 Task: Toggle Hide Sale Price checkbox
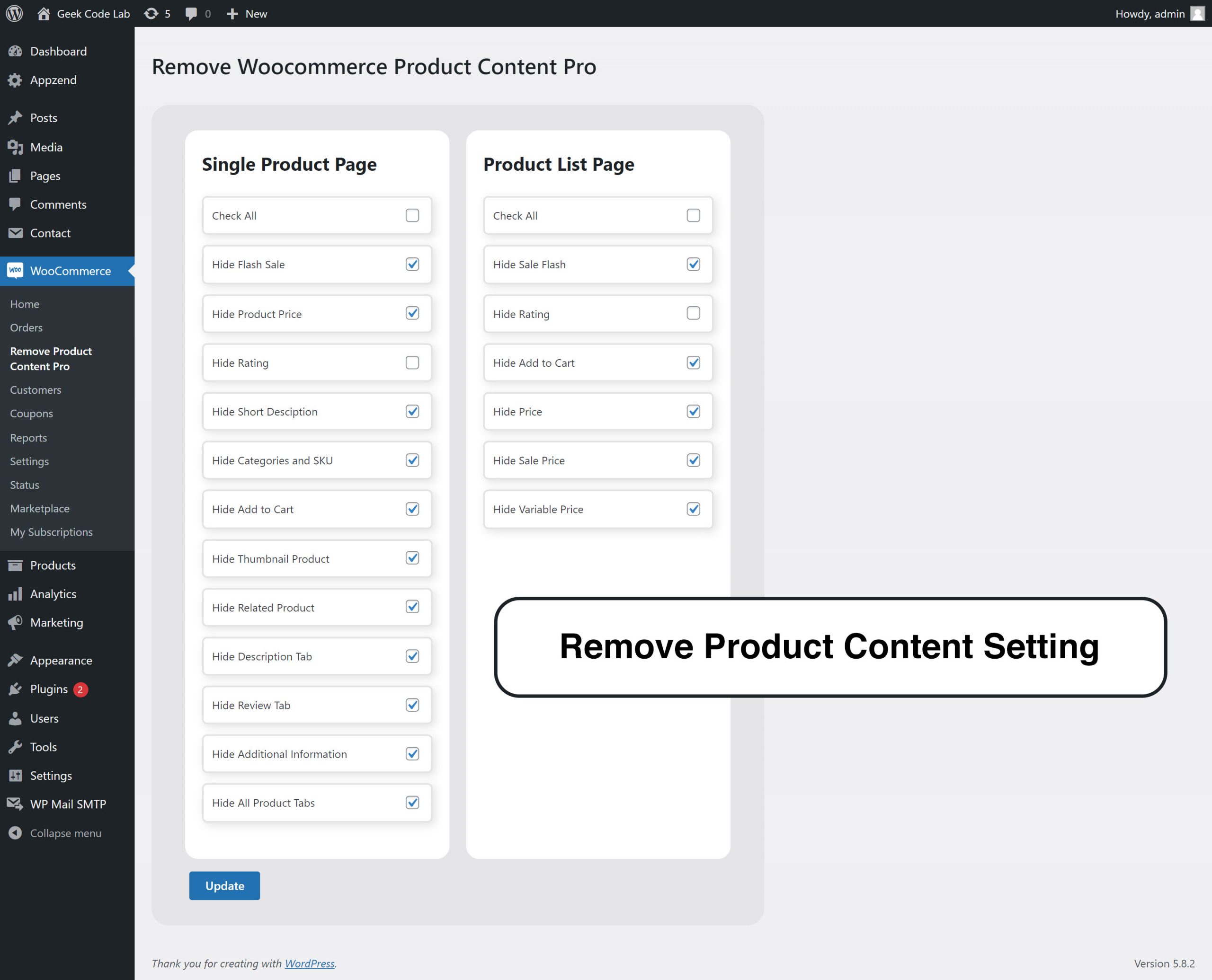click(694, 460)
